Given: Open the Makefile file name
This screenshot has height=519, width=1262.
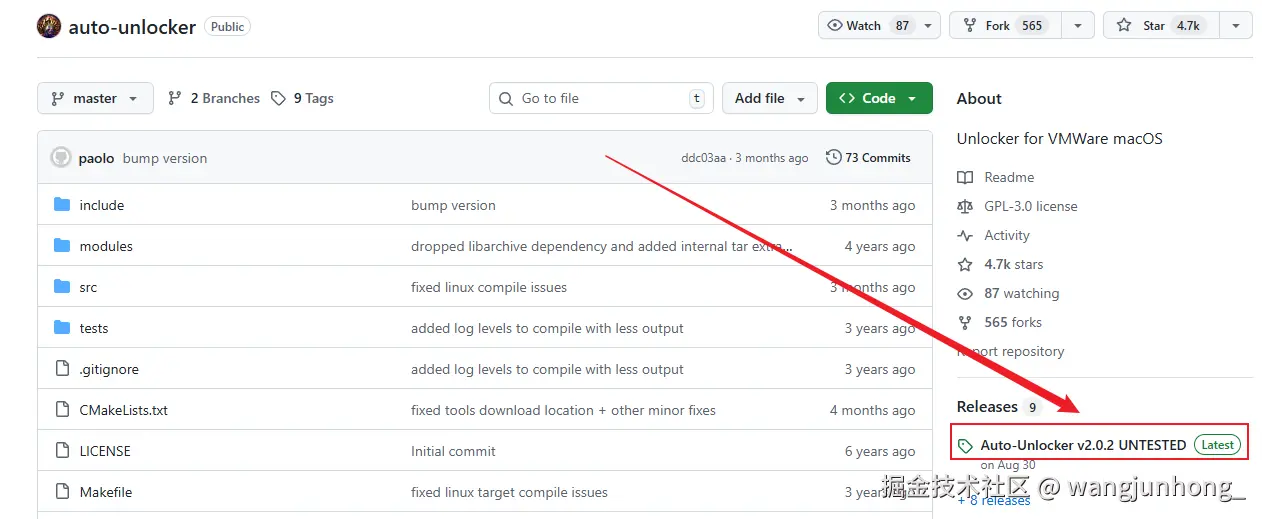Looking at the screenshot, I should pyautogui.click(x=106, y=492).
